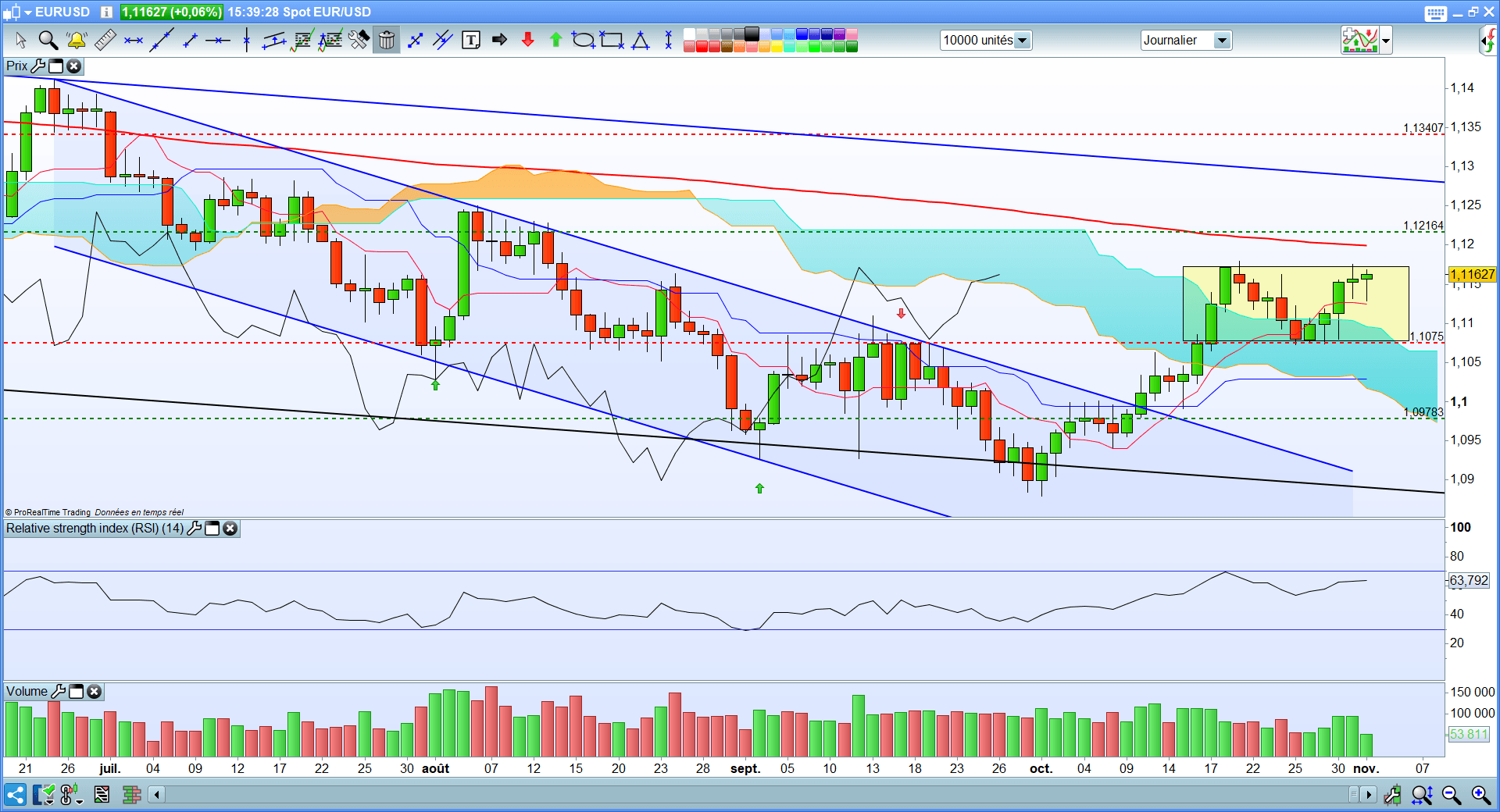Click the auto-adjust chart scale icon
Viewport: 1500px width, 812px height.
point(1392,795)
